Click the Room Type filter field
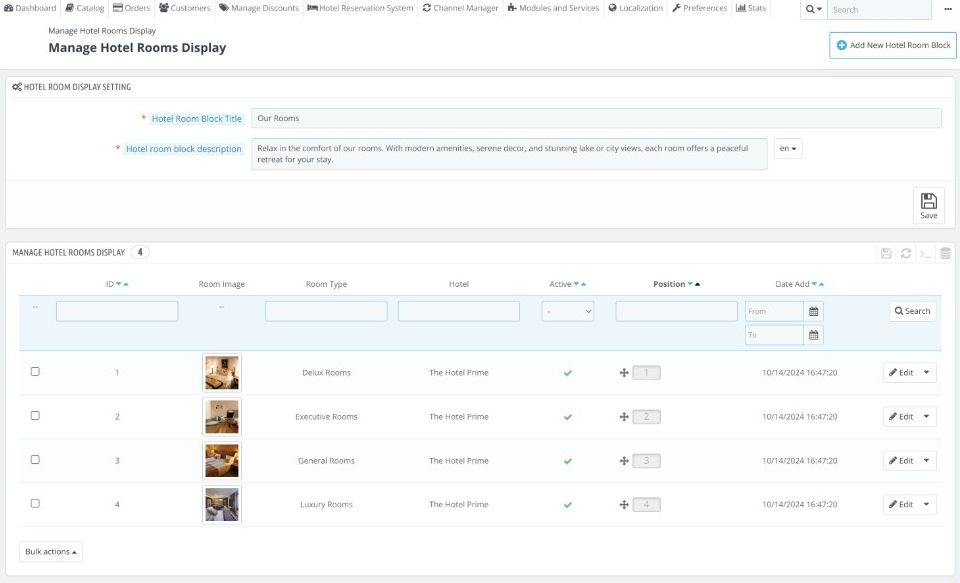Image resolution: width=960 pixels, height=583 pixels. coord(326,311)
